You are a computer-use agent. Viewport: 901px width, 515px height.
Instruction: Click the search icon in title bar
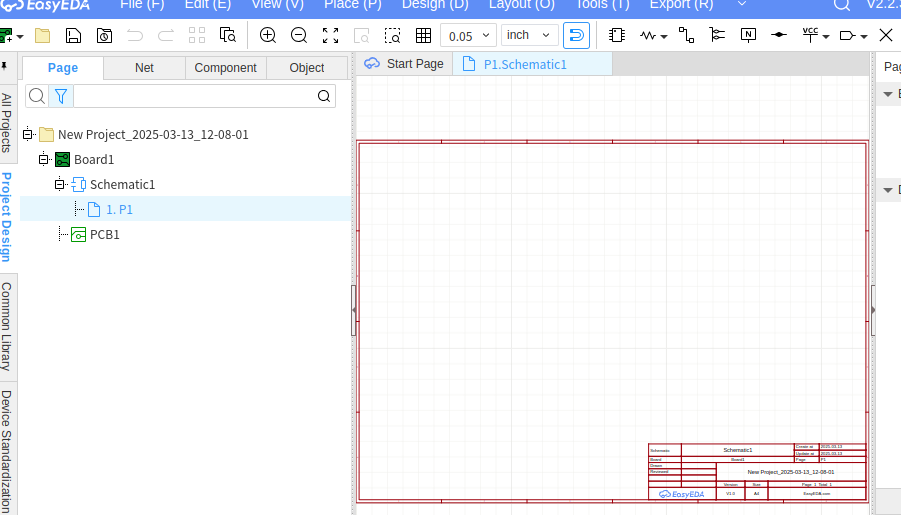(x=841, y=5)
